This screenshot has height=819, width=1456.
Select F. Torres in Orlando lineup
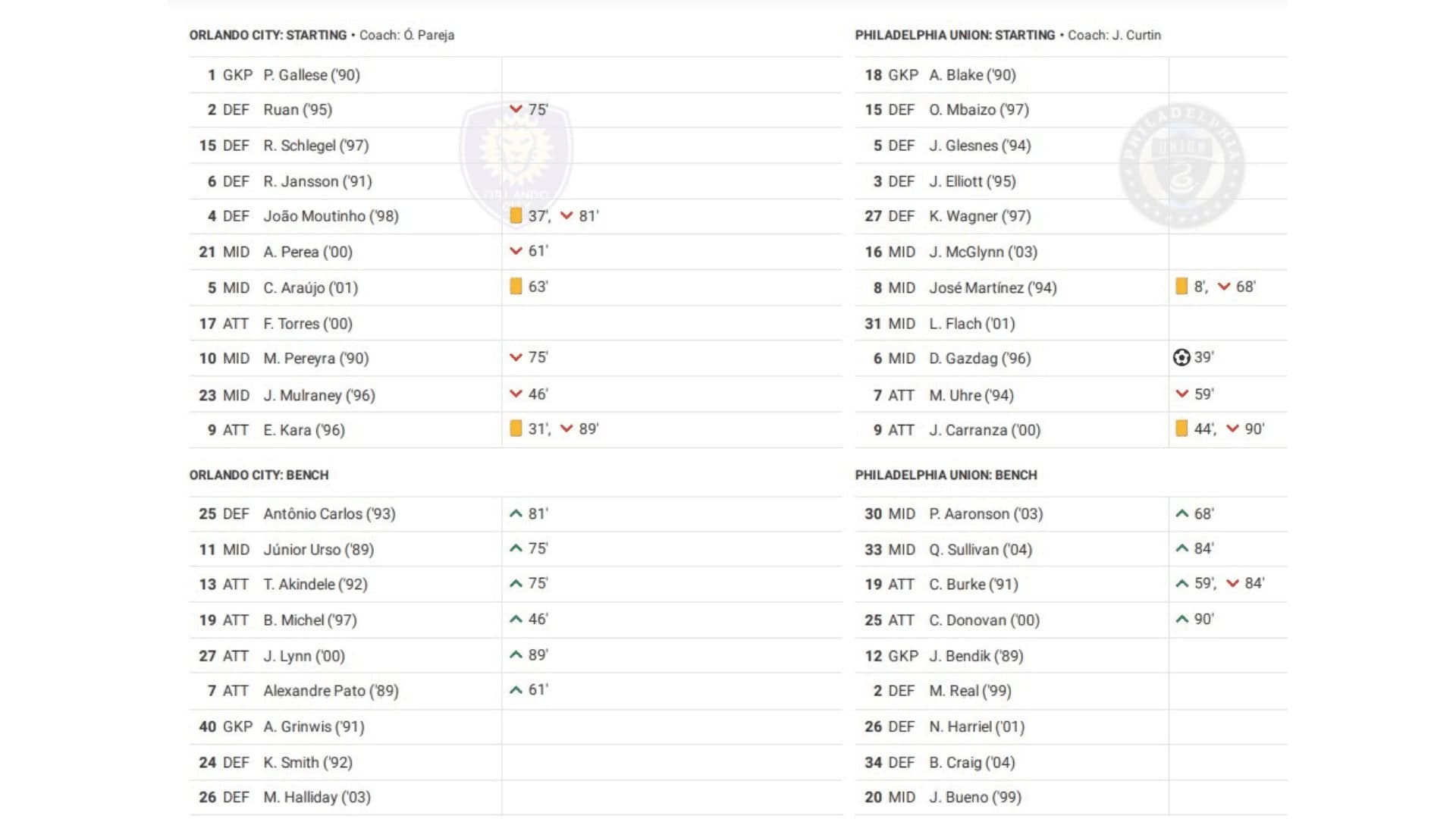[308, 324]
